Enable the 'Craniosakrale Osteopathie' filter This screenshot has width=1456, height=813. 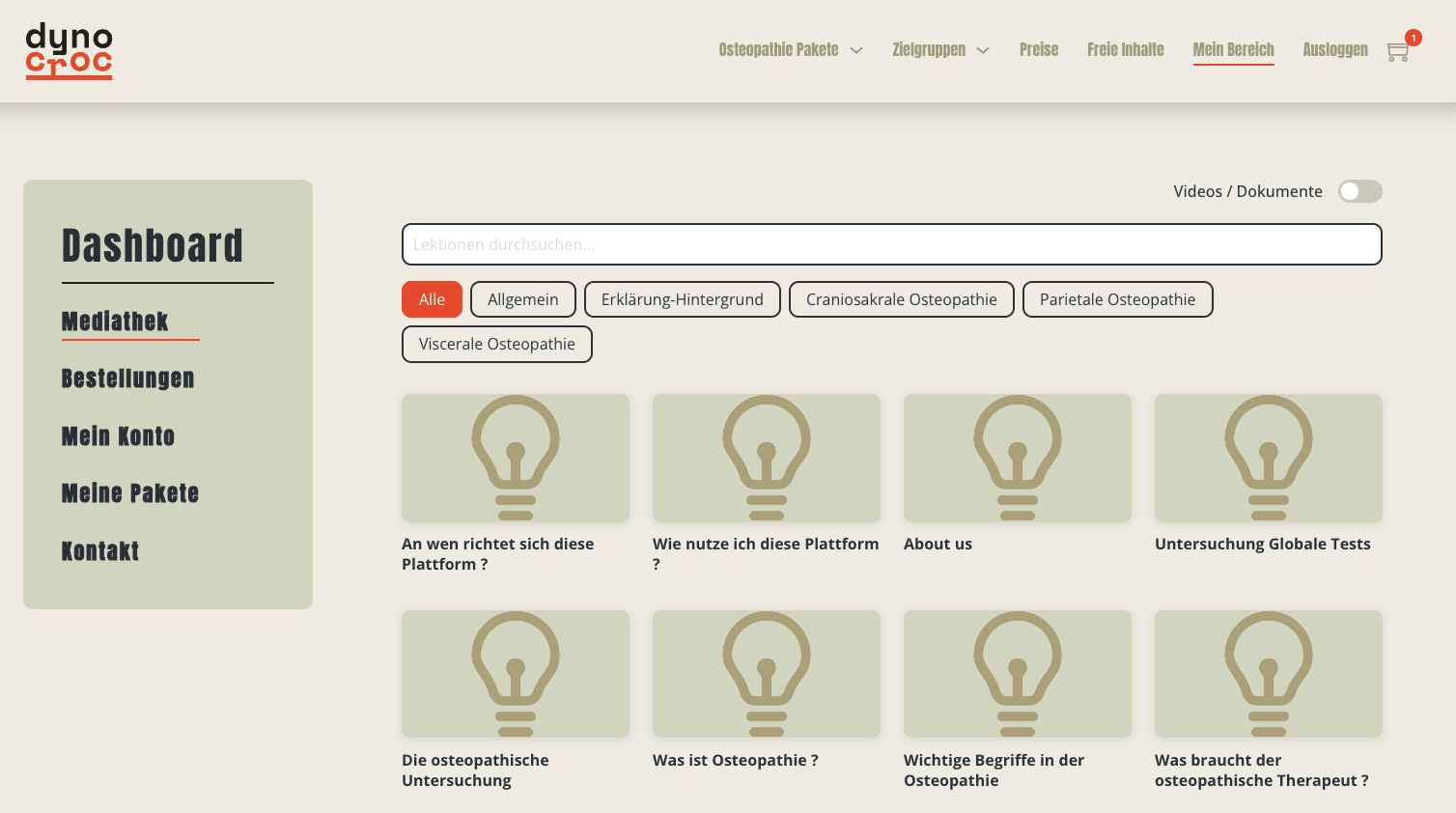pos(901,299)
